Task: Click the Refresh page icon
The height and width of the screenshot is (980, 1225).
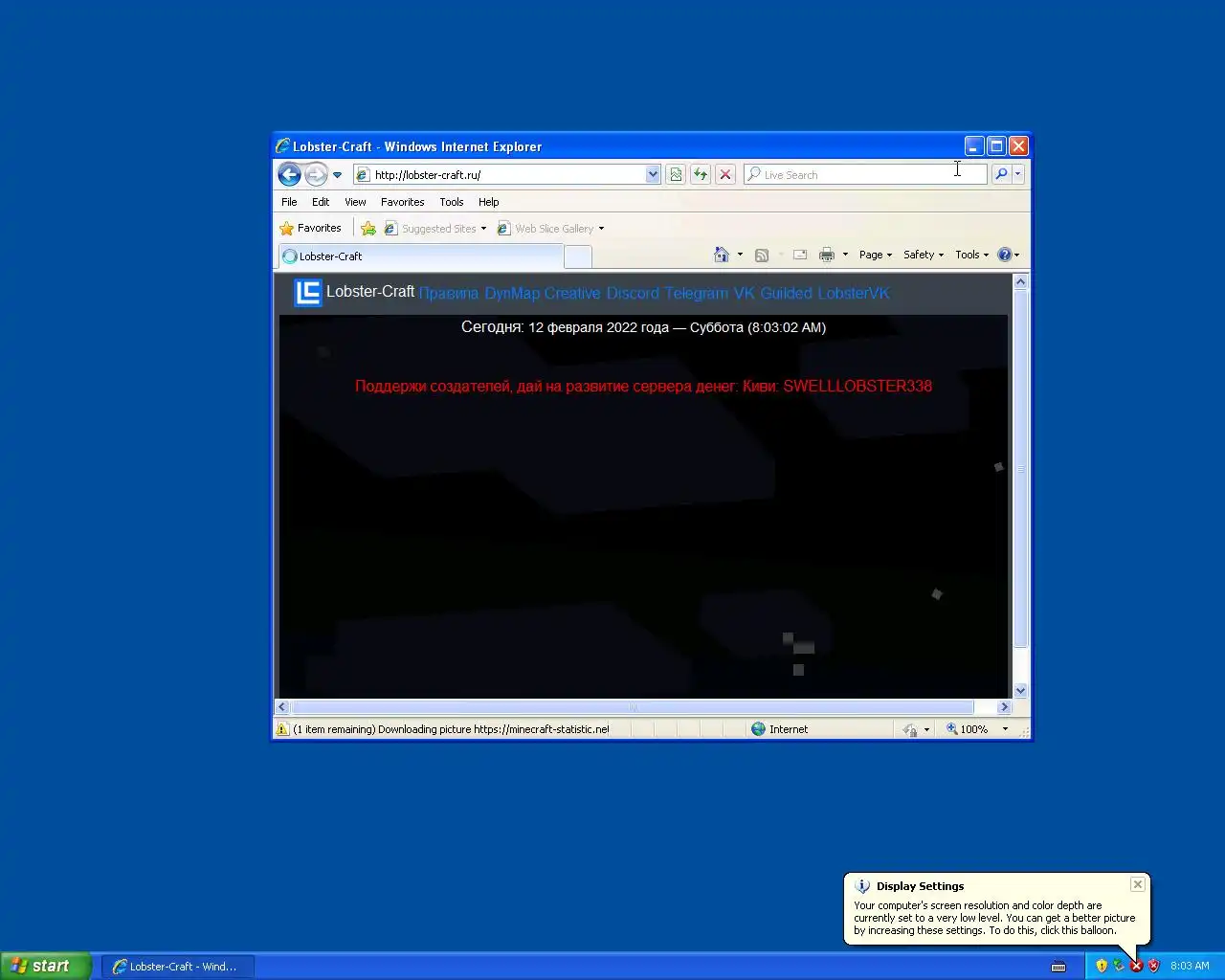Action: [x=701, y=174]
